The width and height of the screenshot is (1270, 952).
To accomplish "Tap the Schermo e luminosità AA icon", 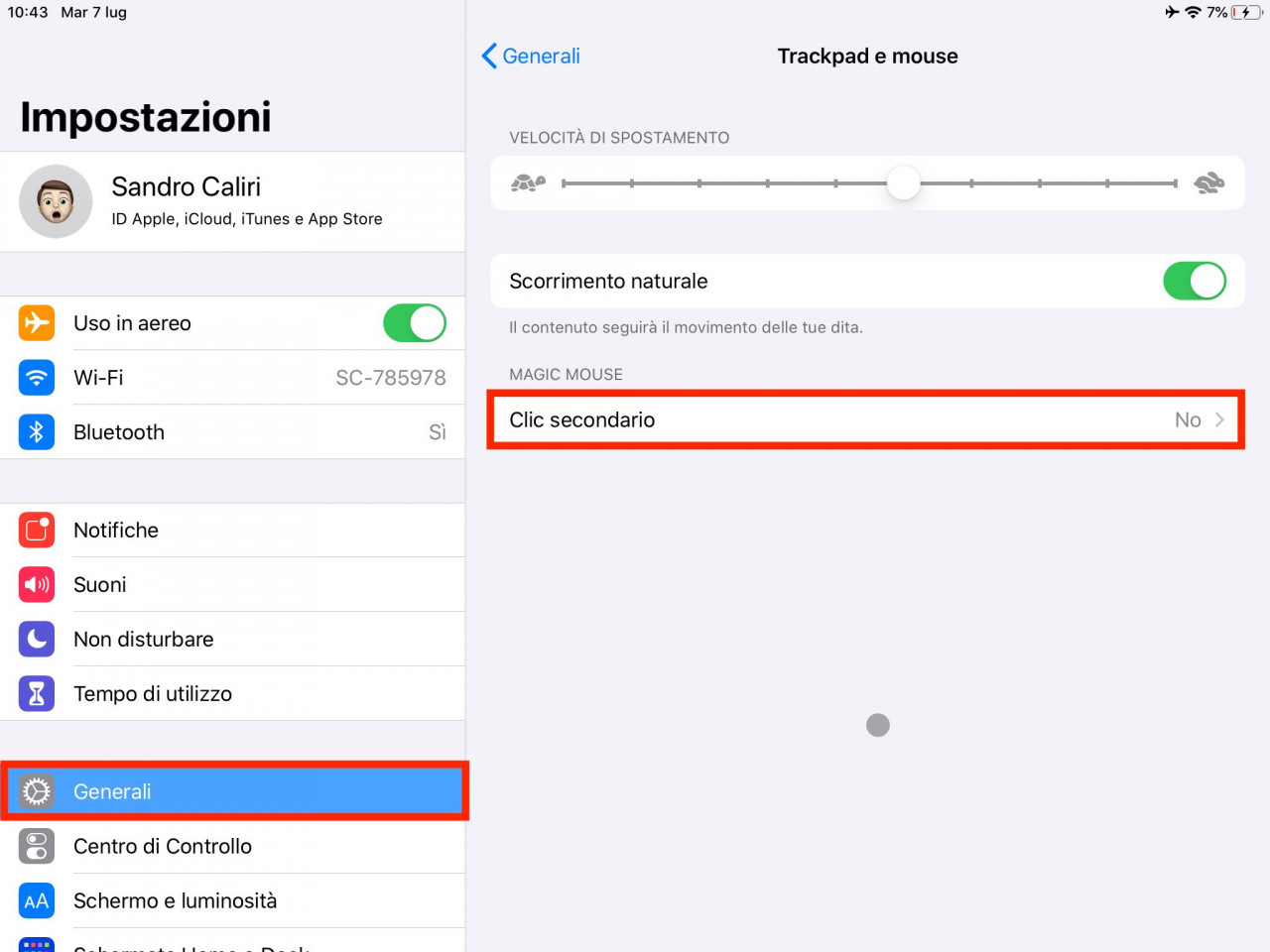I will tap(37, 901).
